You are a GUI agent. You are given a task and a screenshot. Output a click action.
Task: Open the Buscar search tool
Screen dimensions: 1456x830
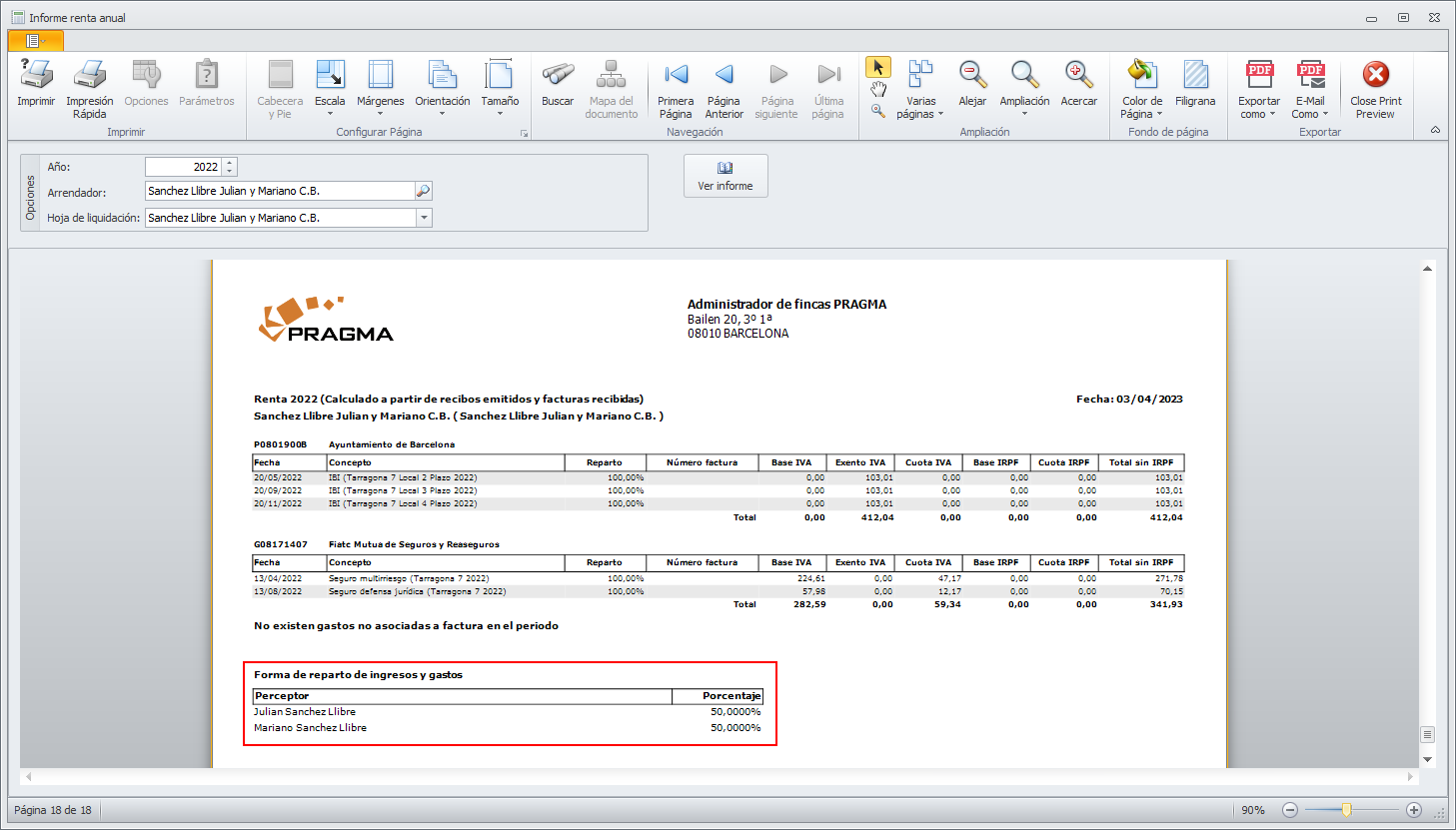(x=558, y=76)
